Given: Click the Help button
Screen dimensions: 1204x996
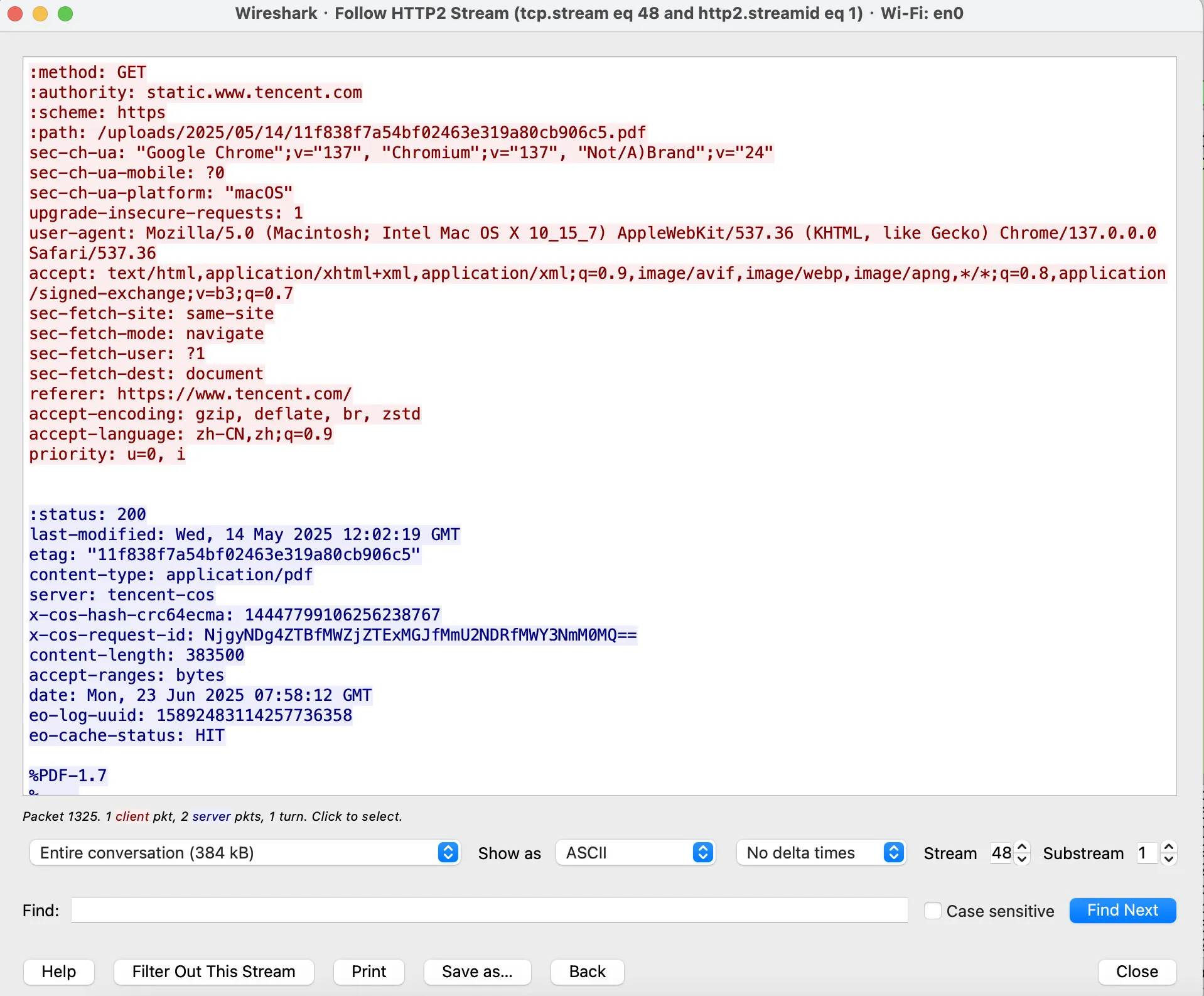Looking at the screenshot, I should (x=59, y=972).
